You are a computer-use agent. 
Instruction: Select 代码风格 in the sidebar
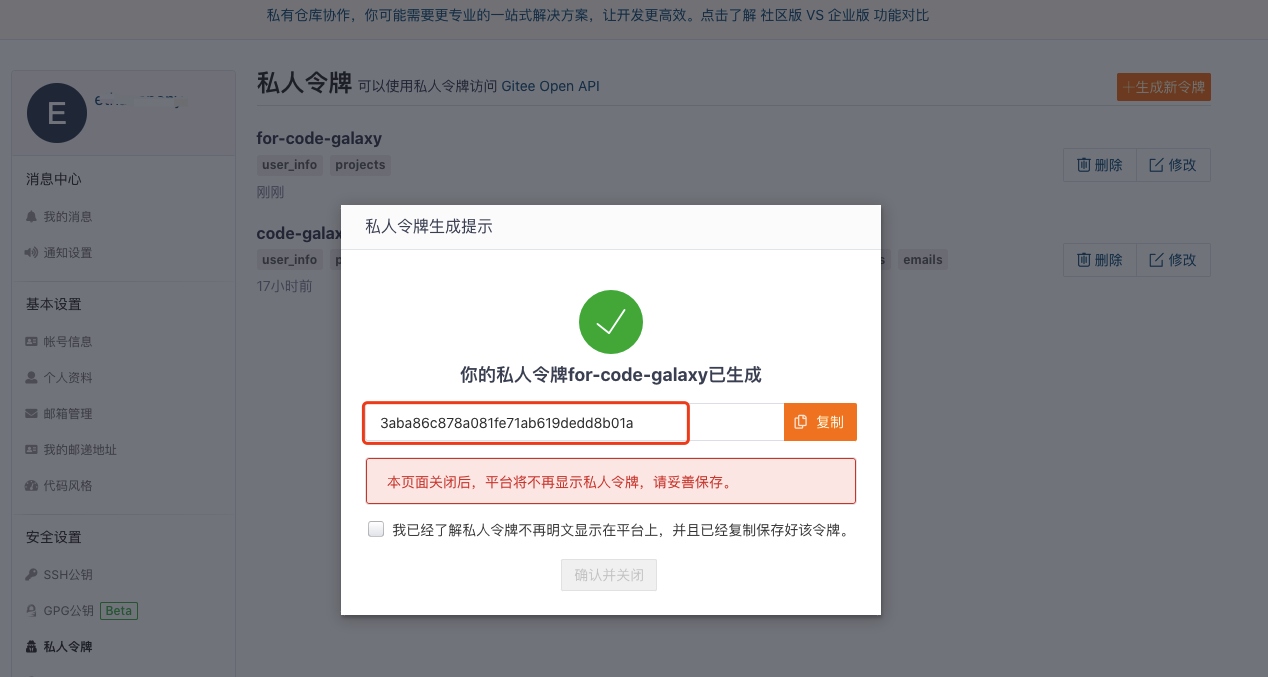click(68, 485)
